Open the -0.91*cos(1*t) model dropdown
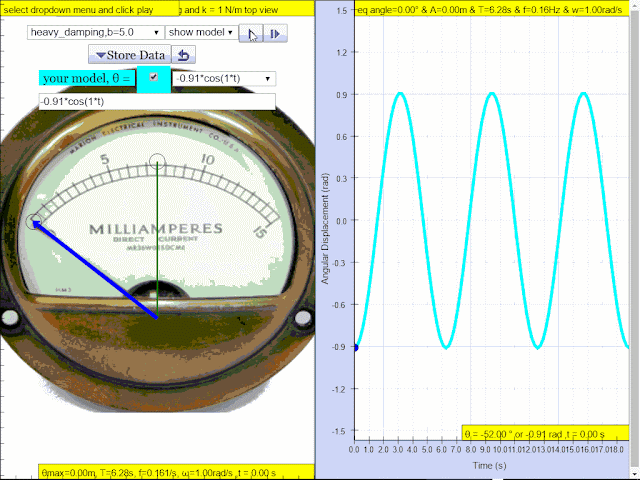640x480 pixels. coord(224,78)
